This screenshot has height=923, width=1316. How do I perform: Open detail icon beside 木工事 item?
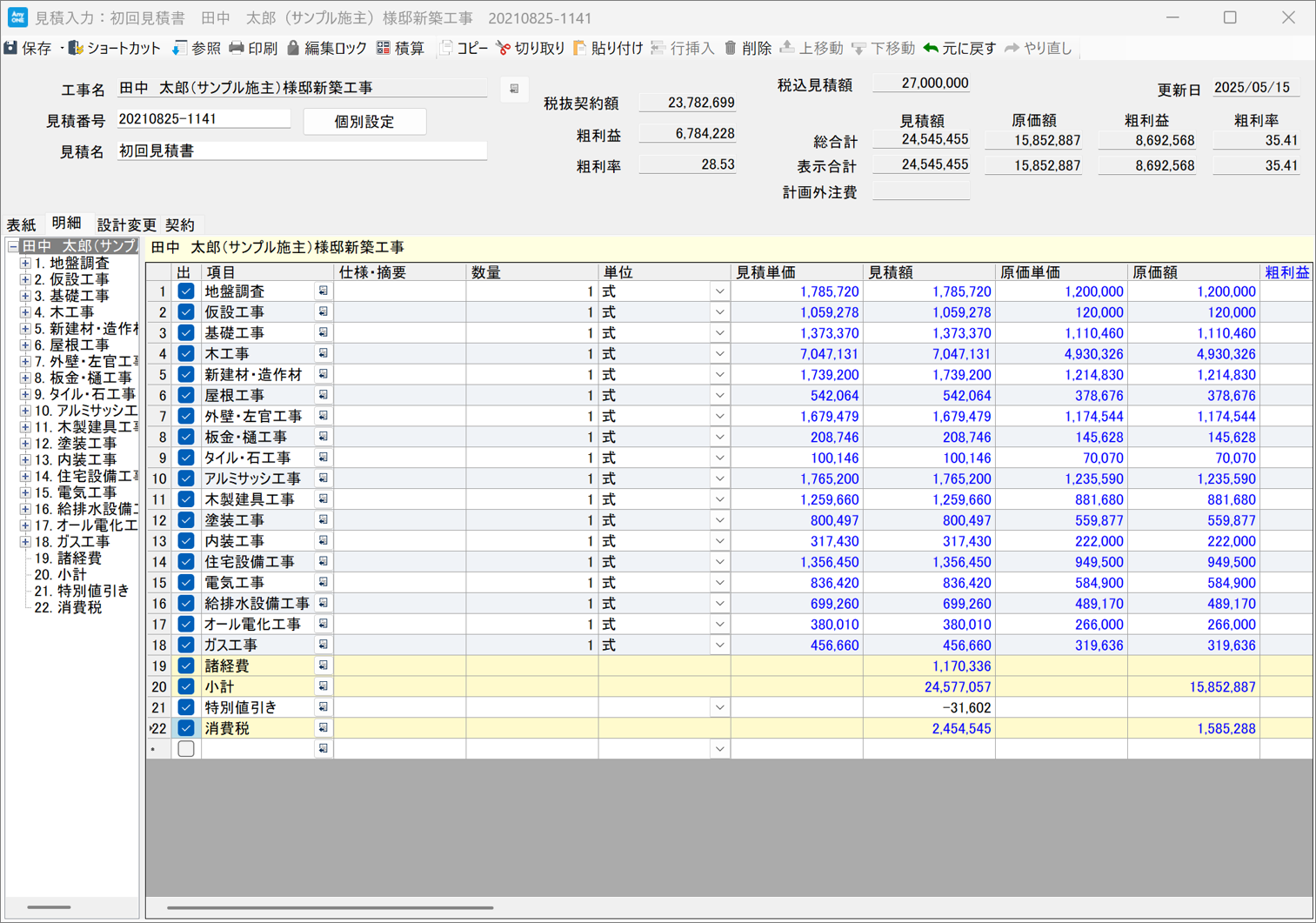pyautogui.click(x=323, y=354)
